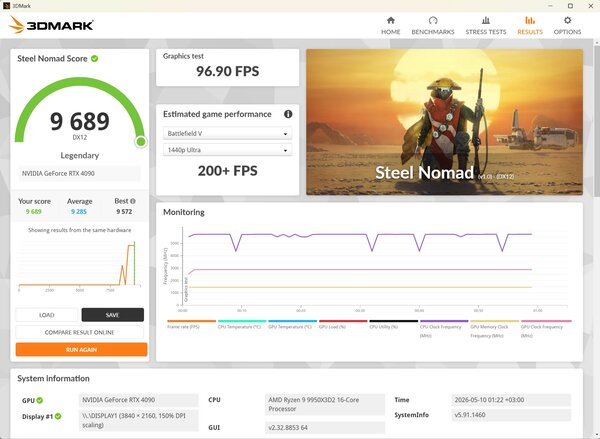Click the Monitoring panel heading
The height and width of the screenshot is (439, 600).
[x=184, y=212]
